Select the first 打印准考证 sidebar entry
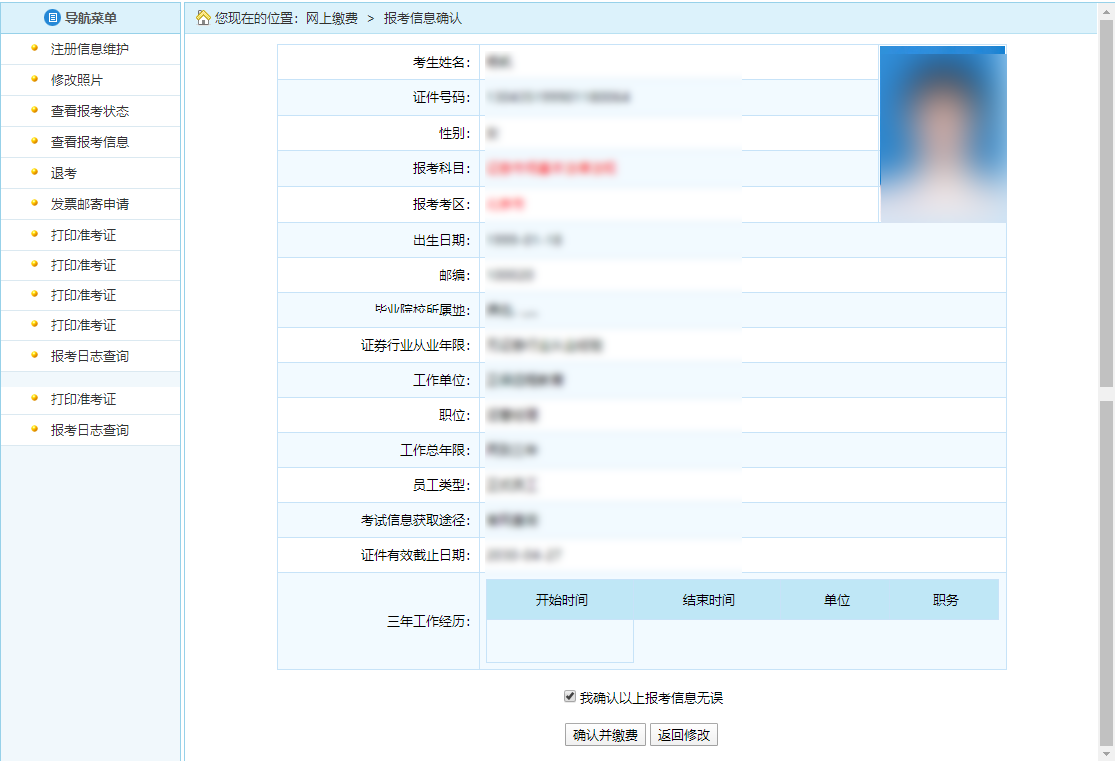This screenshot has width=1115, height=761. (x=83, y=234)
